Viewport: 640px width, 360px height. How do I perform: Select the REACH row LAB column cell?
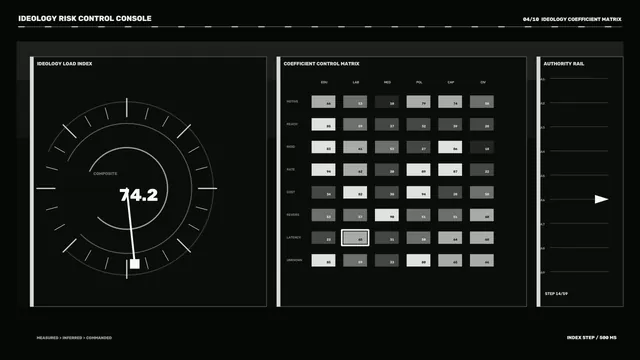(355, 124)
